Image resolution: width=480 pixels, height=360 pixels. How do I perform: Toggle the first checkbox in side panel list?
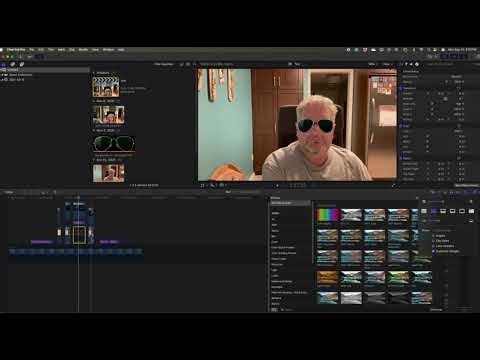(434, 235)
